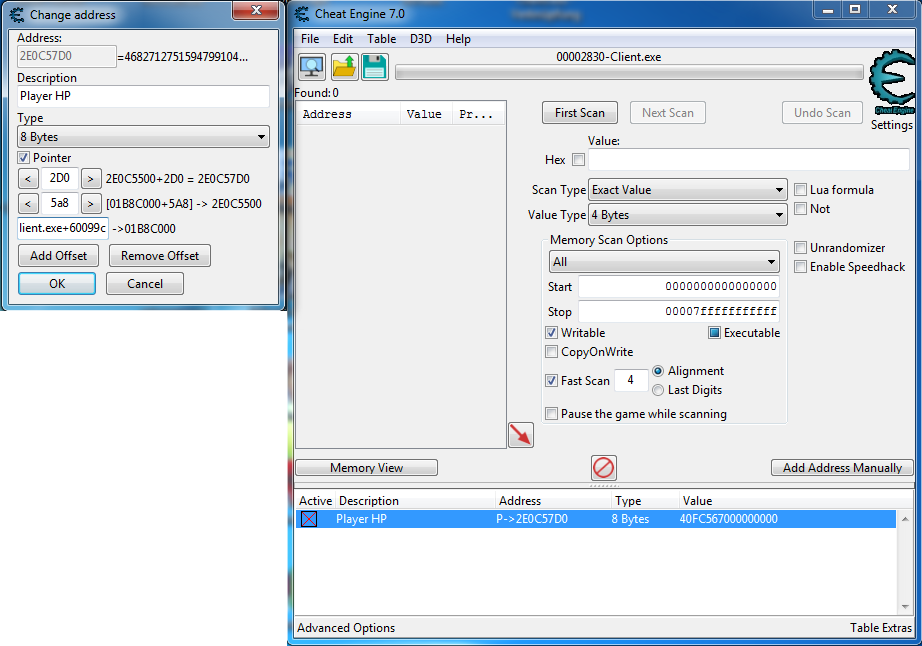
Task: Click the right arrow beside the 5a8 offset
Action: [x=91, y=204]
